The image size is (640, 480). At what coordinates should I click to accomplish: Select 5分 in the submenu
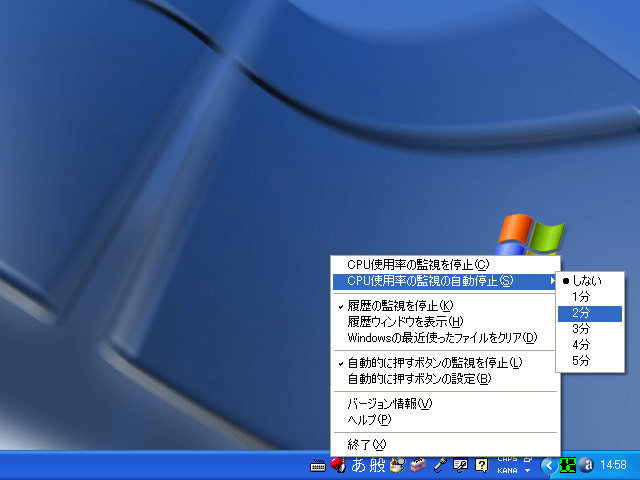590,361
